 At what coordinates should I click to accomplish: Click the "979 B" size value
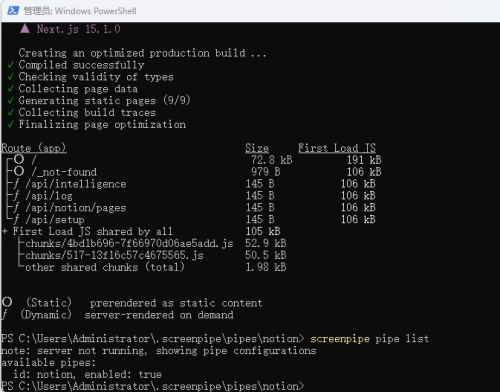click(x=266, y=172)
